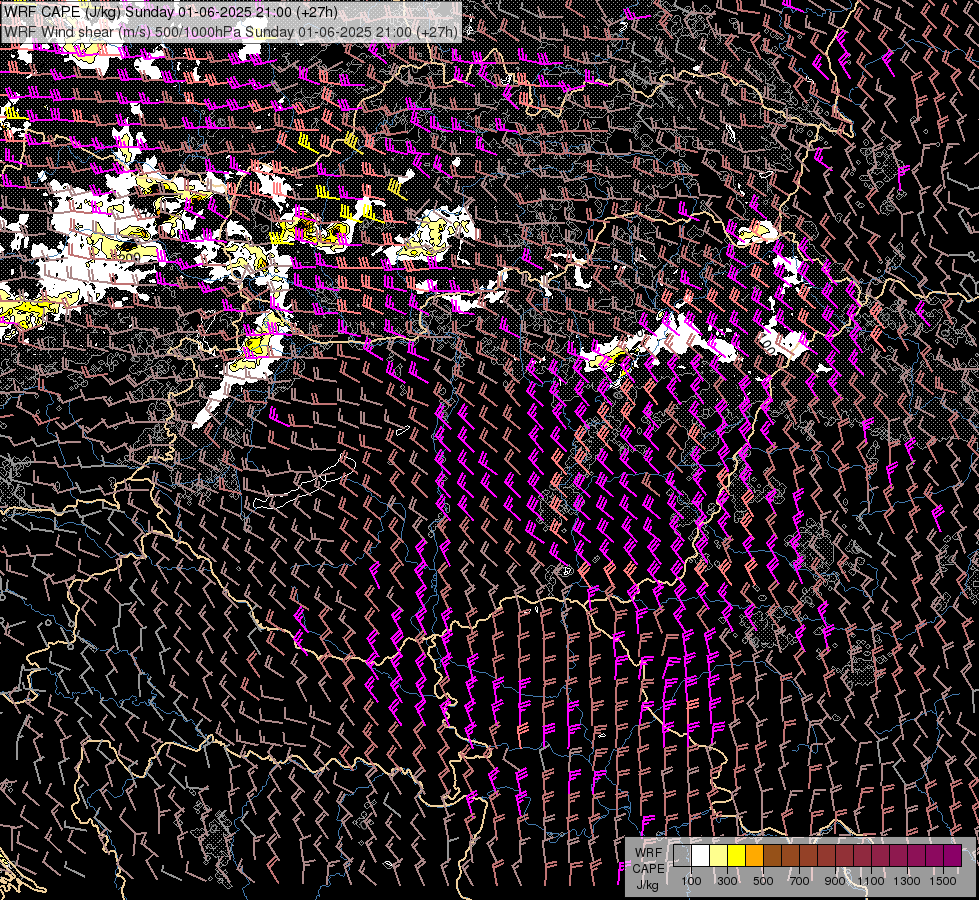
Task: Select the orange legend swatch
Action: [754, 856]
